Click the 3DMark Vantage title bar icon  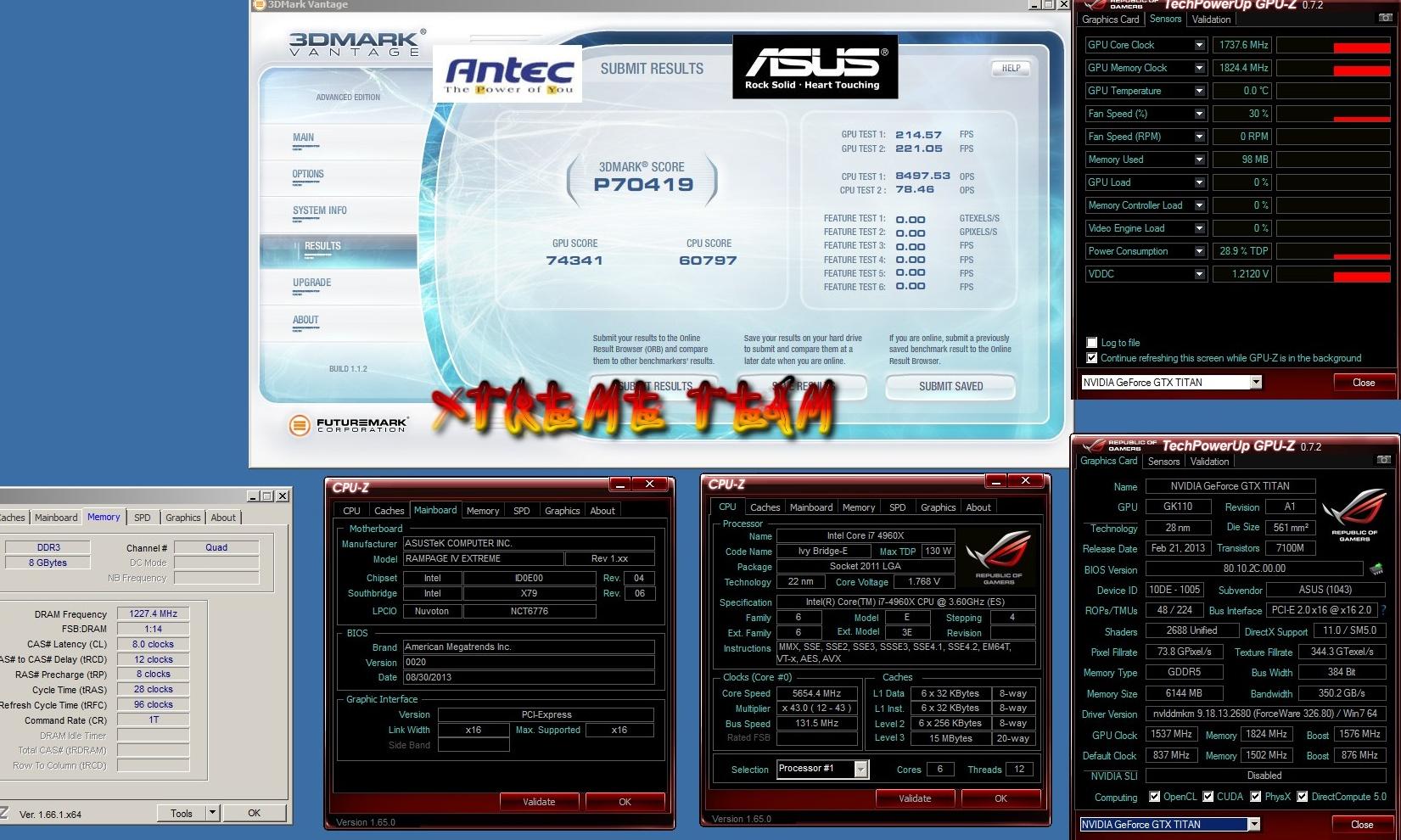[260, 4]
